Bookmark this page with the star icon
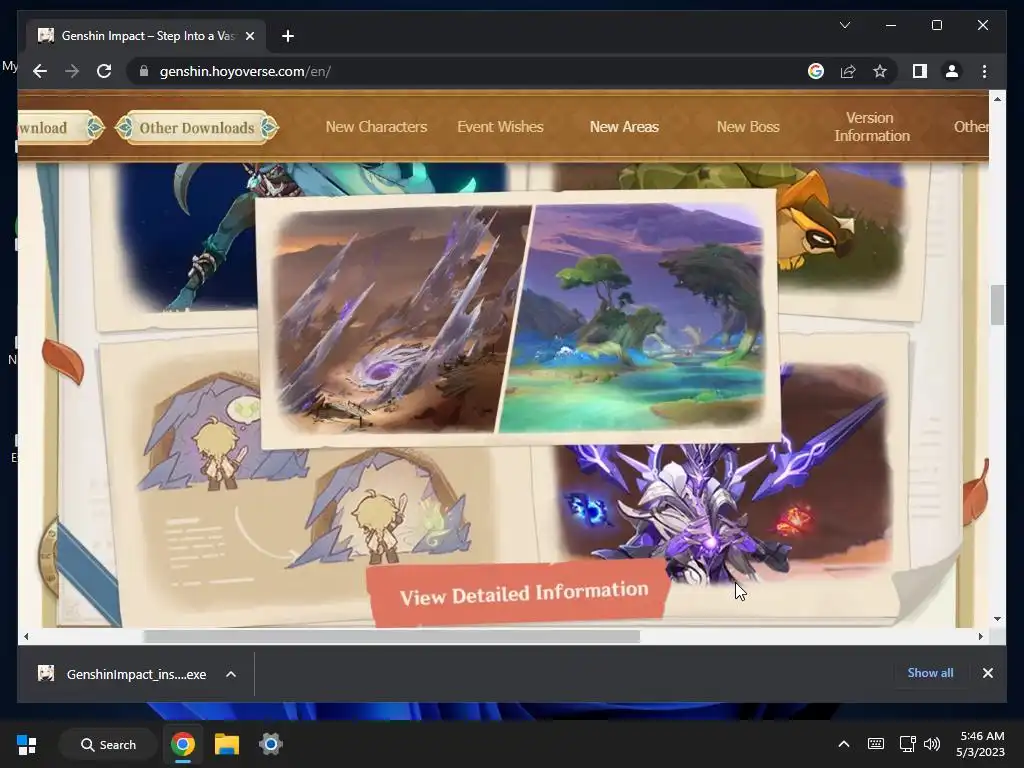Viewport: 1024px width, 768px height. click(880, 71)
